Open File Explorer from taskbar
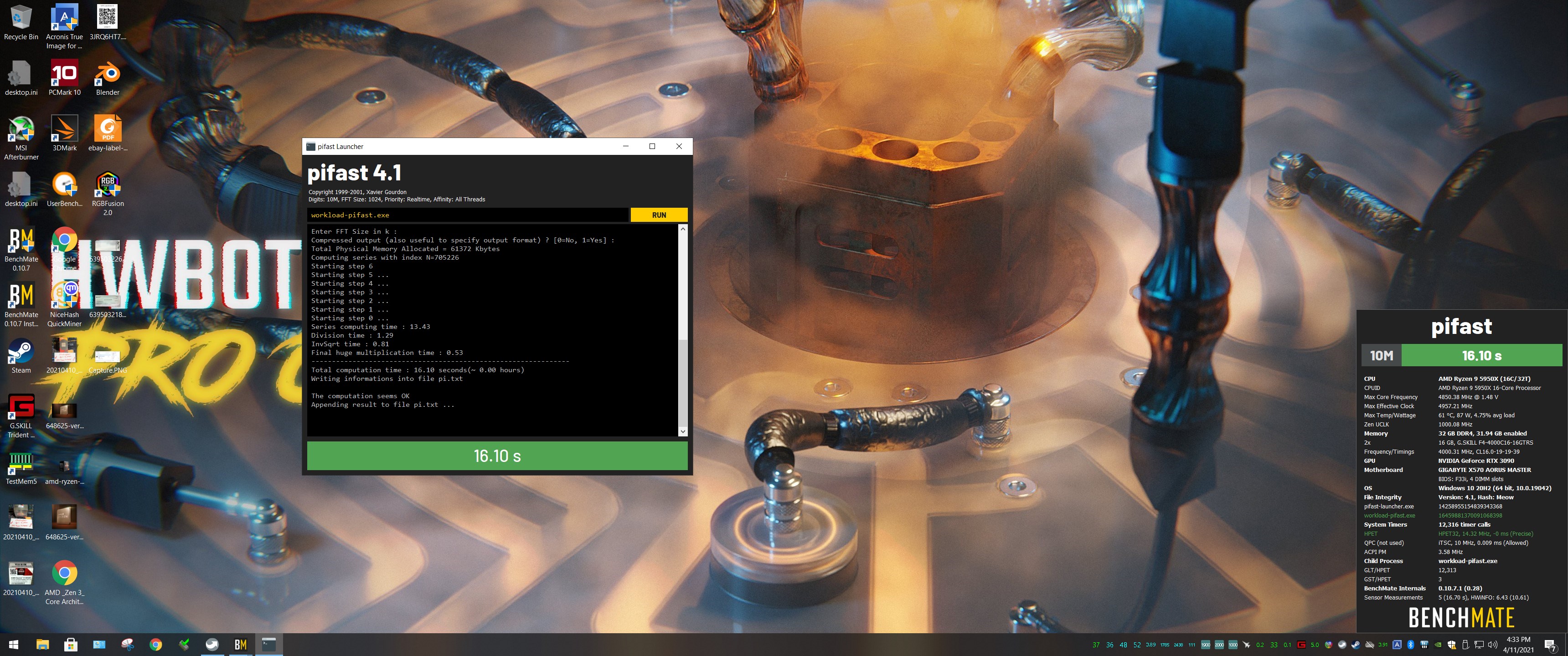The height and width of the screenshot is (656, 1568). tap(42, 645)
